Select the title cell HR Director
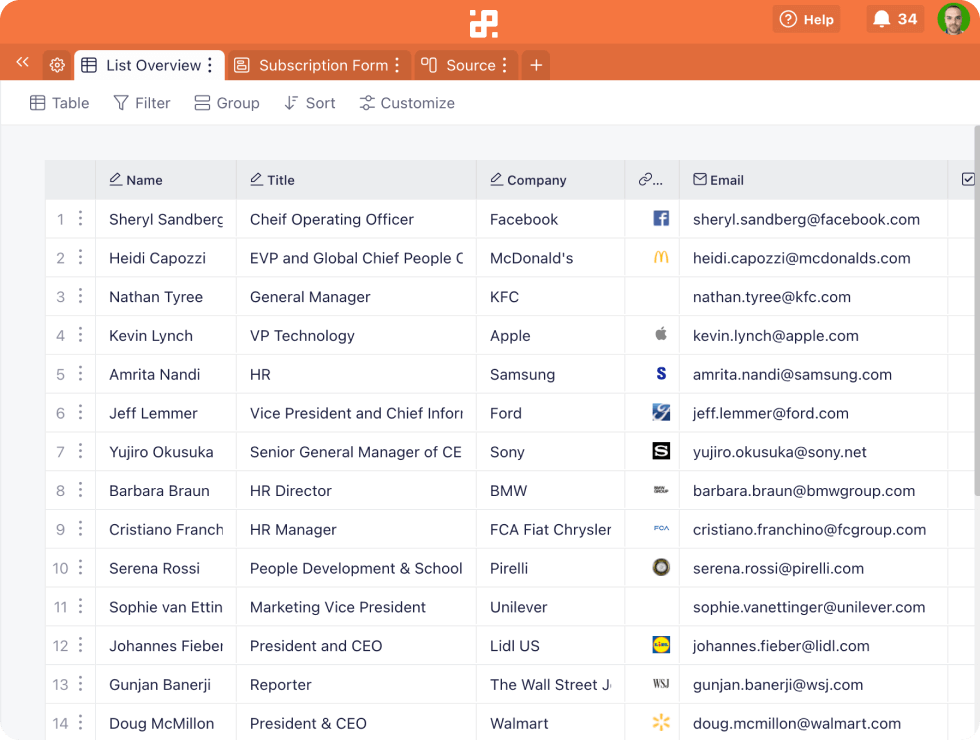The width and height of the screenshot is (980, 740). click(356, 491)
